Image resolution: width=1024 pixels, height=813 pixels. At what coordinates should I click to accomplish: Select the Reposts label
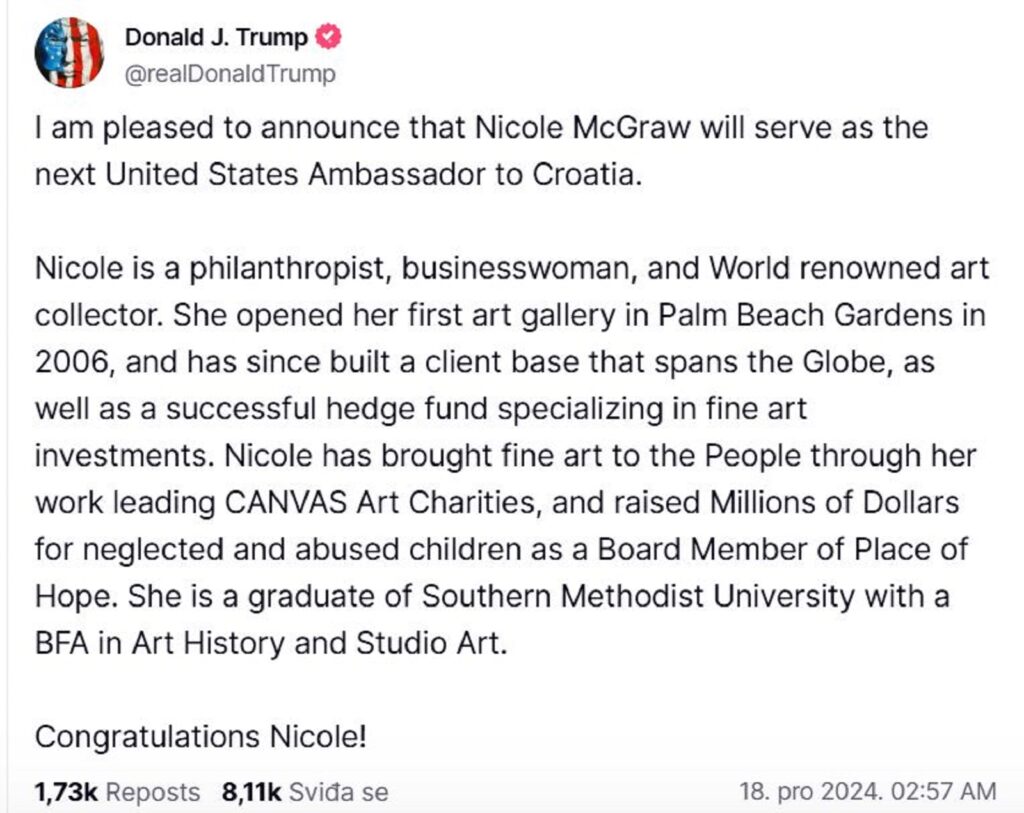click(153, 792)
